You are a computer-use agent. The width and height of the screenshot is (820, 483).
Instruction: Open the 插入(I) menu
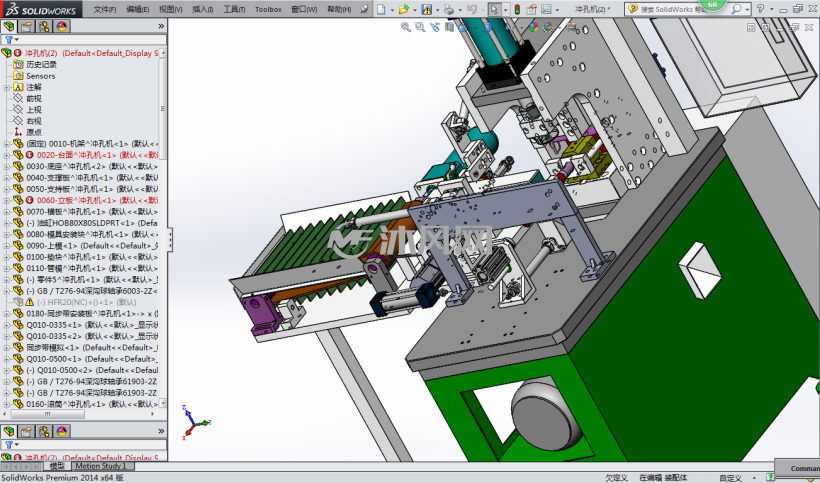(203, 9)
